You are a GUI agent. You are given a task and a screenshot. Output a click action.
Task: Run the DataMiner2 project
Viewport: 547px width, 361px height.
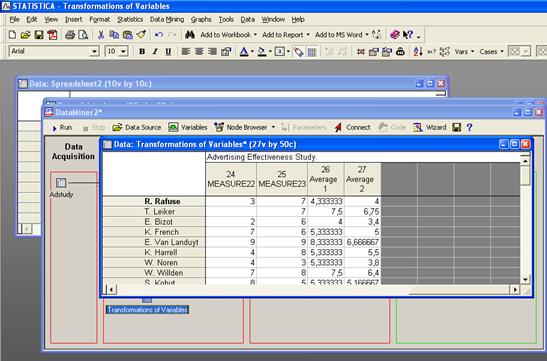coord(62,128)
